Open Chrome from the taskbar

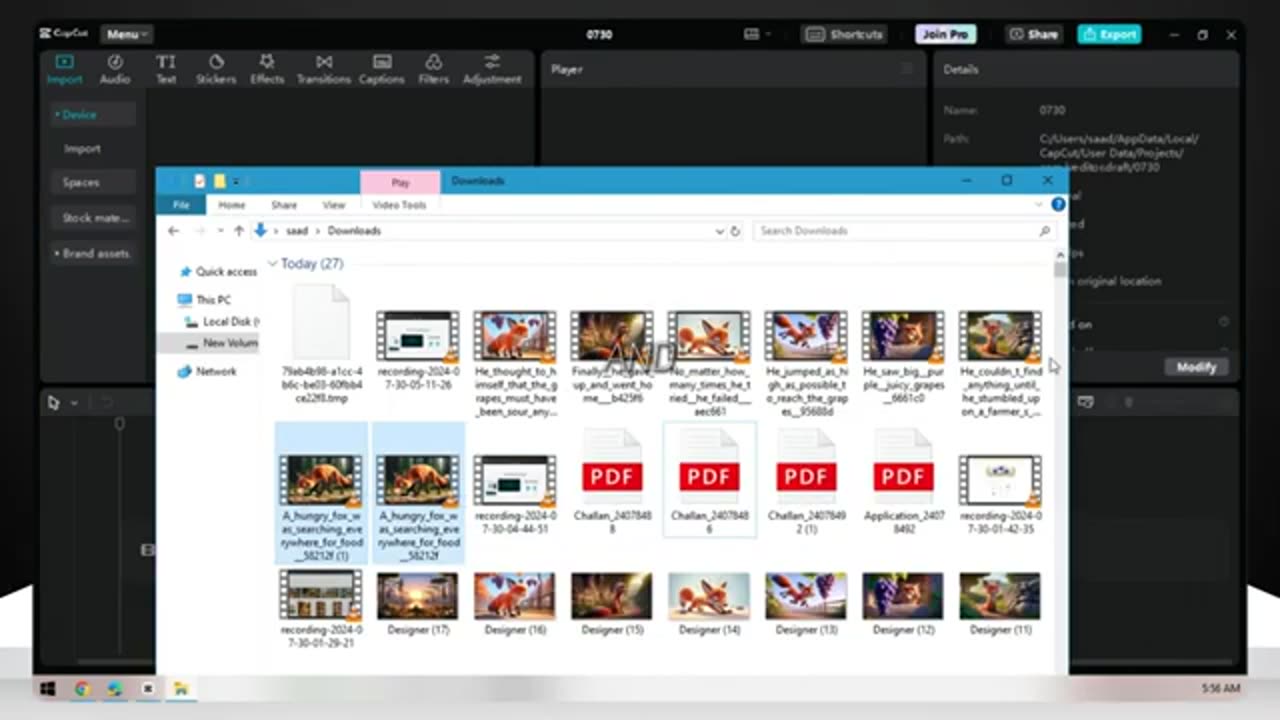tap(82, 688)
